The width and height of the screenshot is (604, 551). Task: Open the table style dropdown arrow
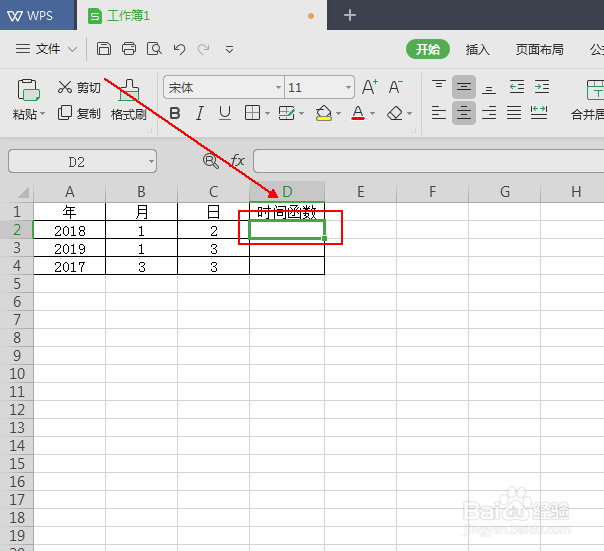tap(302, 113)
